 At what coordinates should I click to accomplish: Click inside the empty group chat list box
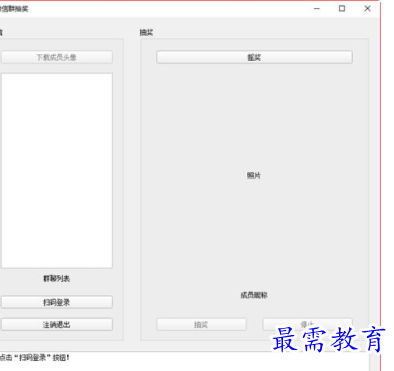click(57, 170)
